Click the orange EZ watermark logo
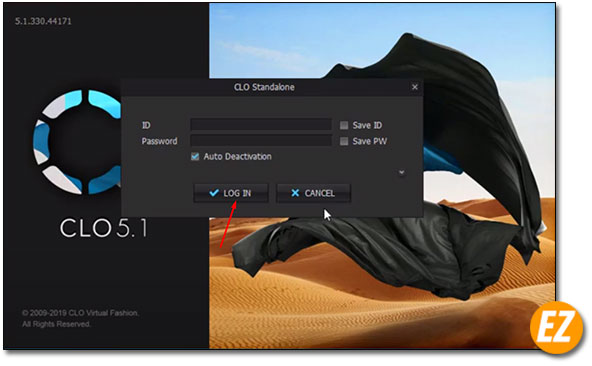 pyautogui.click(x=557, y=327)
